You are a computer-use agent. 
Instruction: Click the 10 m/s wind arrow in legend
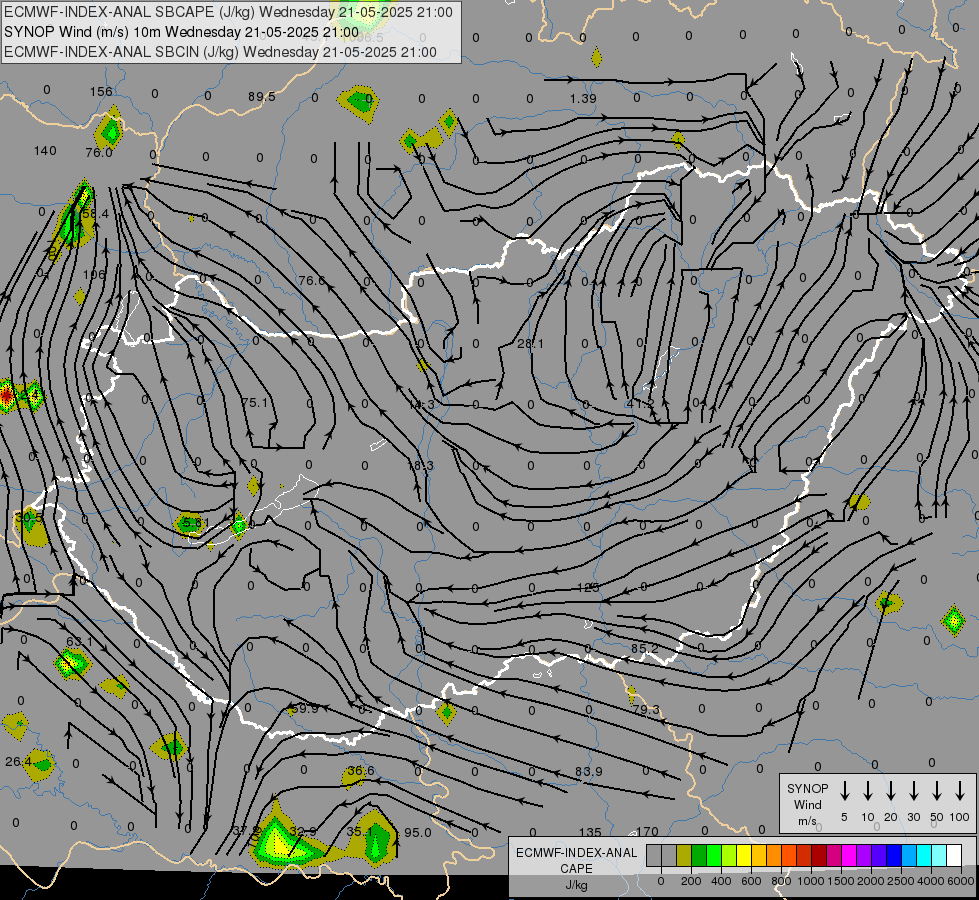point(868,791)
